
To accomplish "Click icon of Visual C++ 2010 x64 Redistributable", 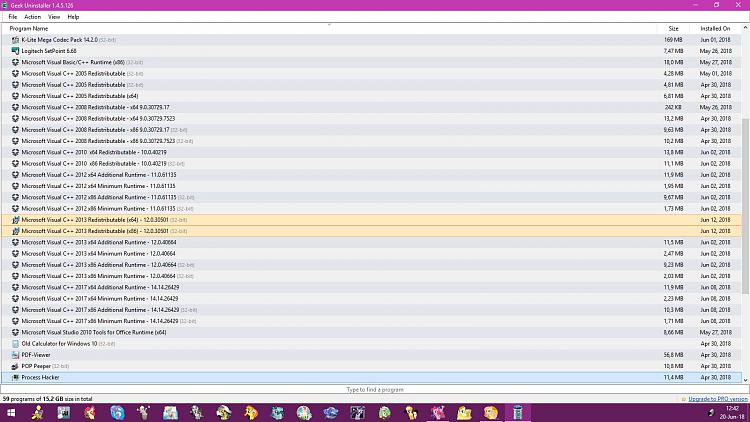I will click(x=15, y=152).
